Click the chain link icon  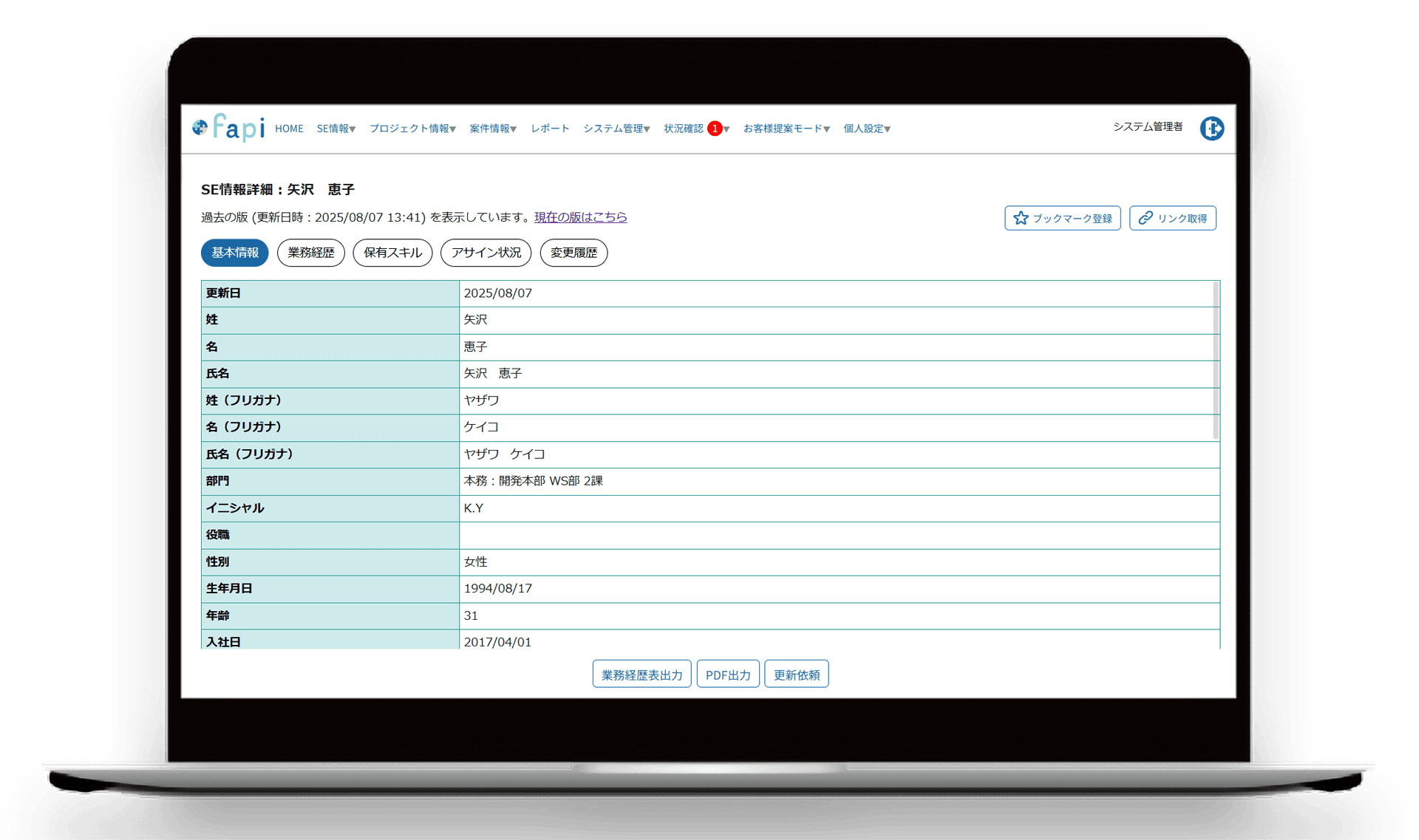click(1146, 218)
